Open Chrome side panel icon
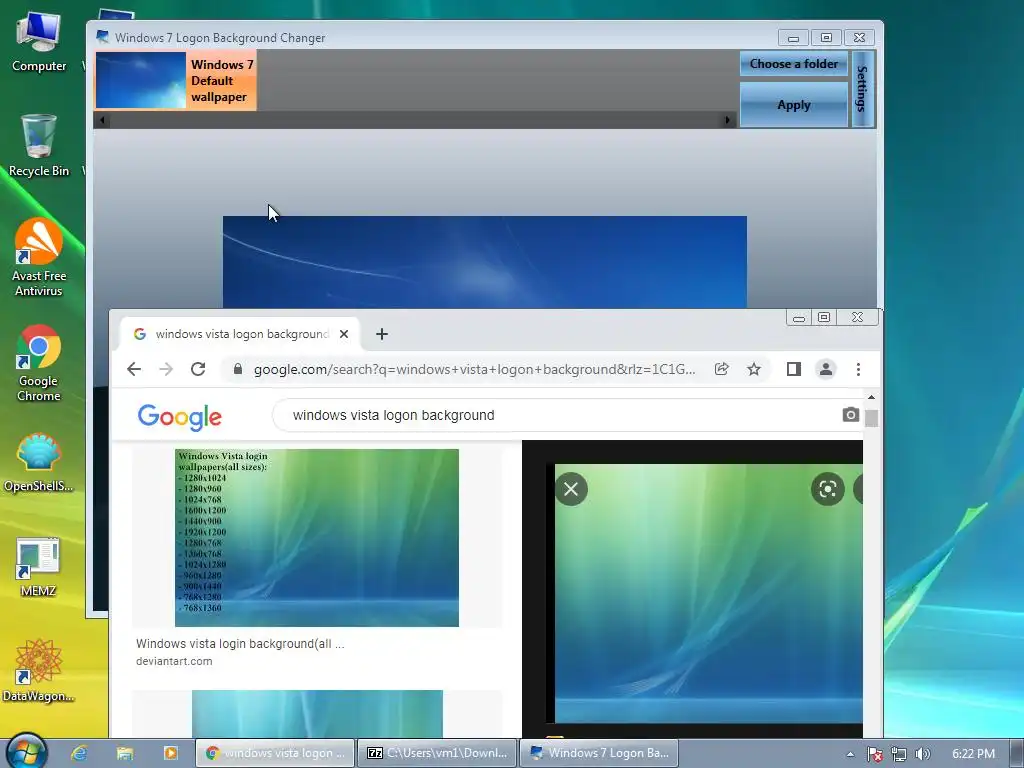The width and height of the screenshot is (1024, 768). pos(793,369)
